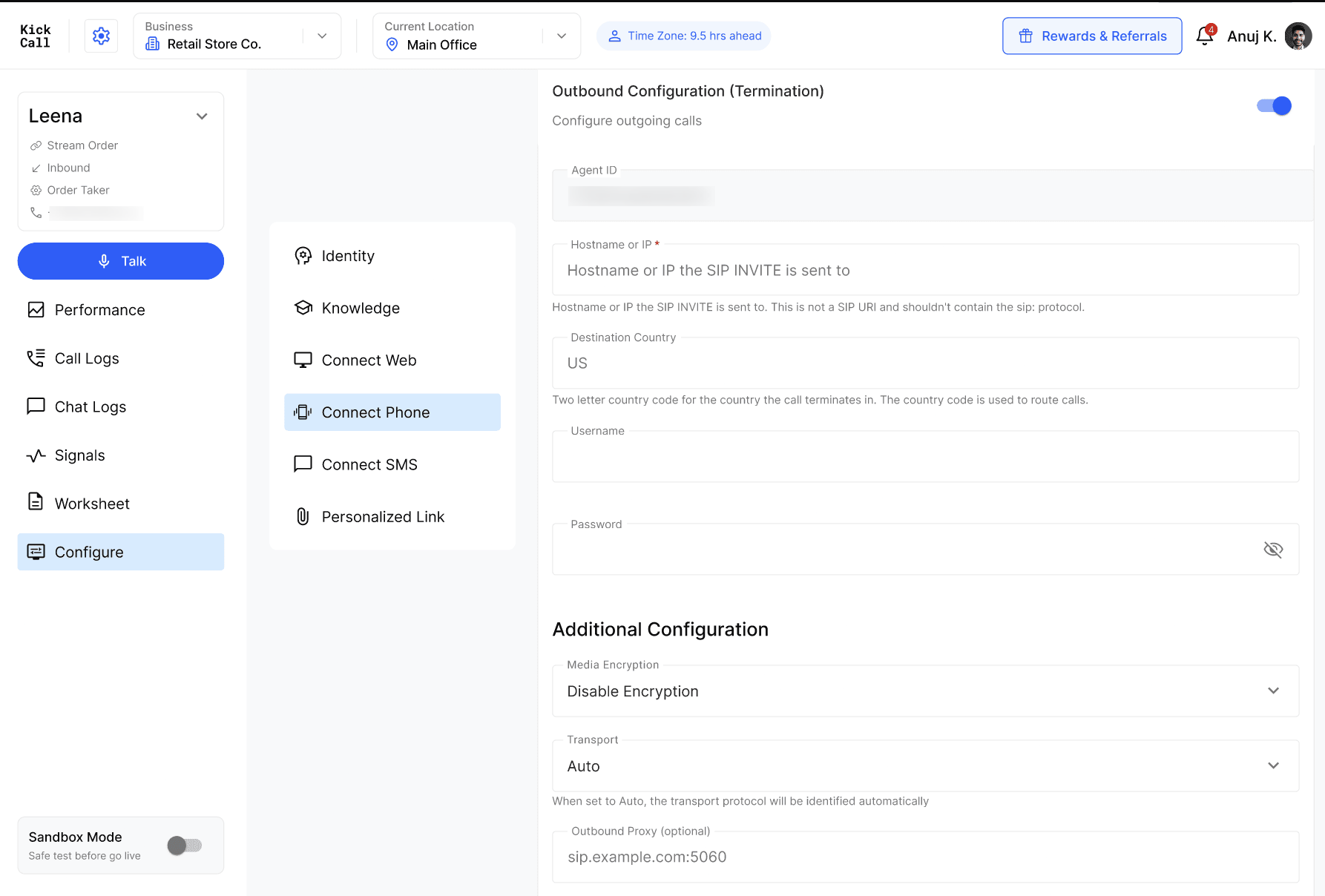
Task: Open the Transport dropdown
Action: coord(925,765)
